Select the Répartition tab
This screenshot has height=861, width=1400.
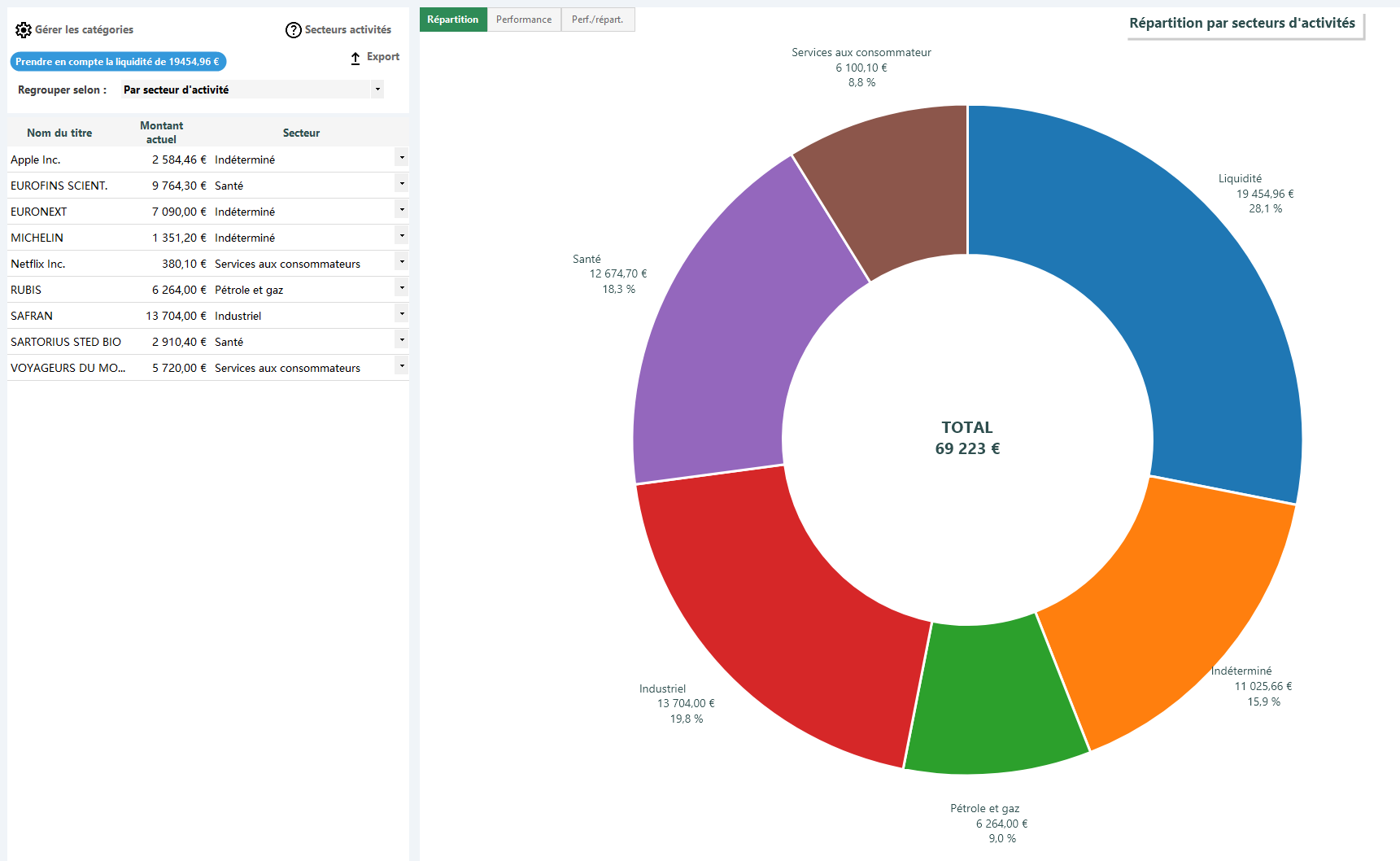pos(453,20)
